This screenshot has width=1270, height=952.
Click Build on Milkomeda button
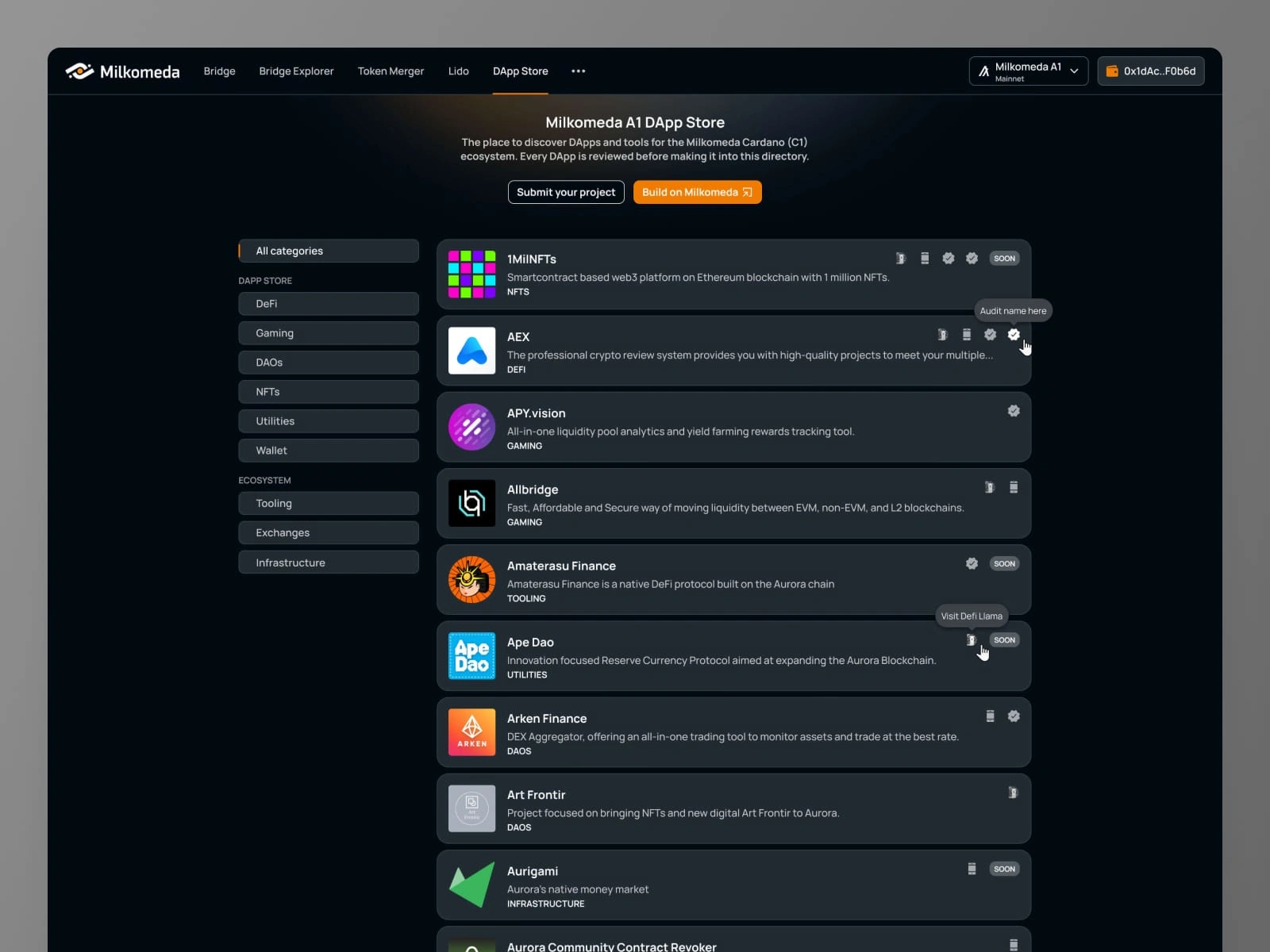[x=698, y=192]
